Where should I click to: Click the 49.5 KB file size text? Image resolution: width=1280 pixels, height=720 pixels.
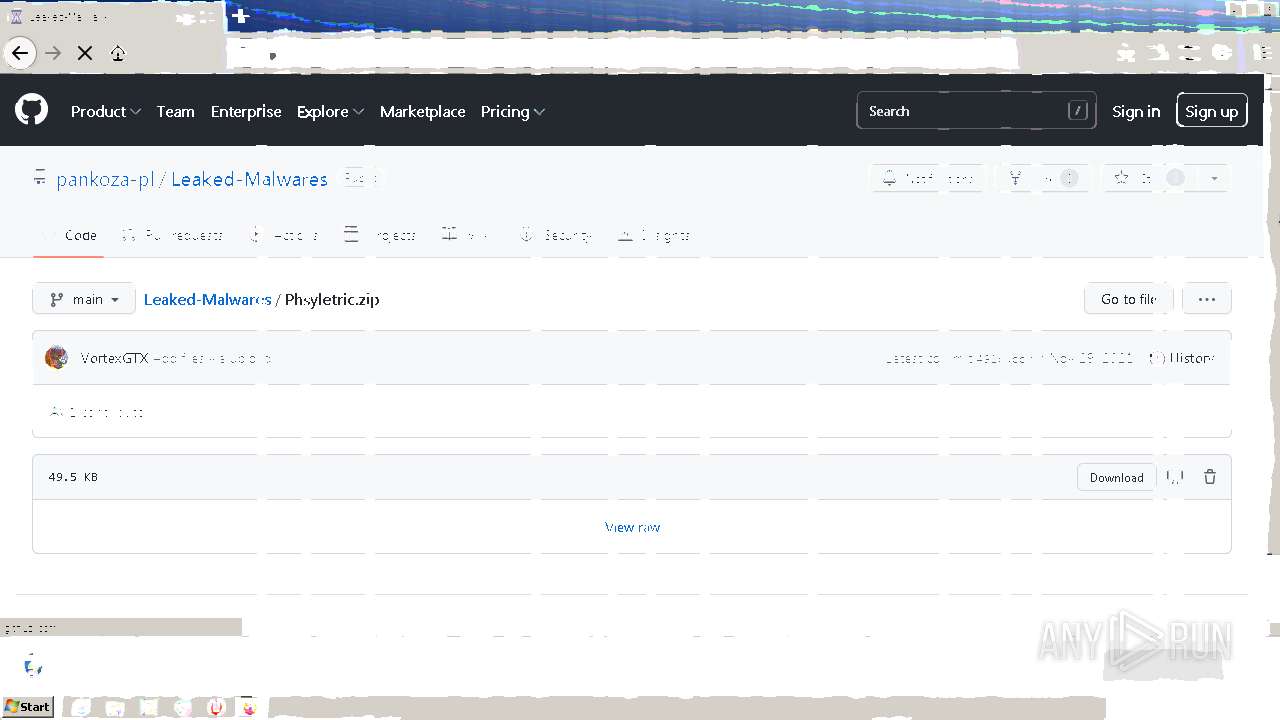coord(73,477)
